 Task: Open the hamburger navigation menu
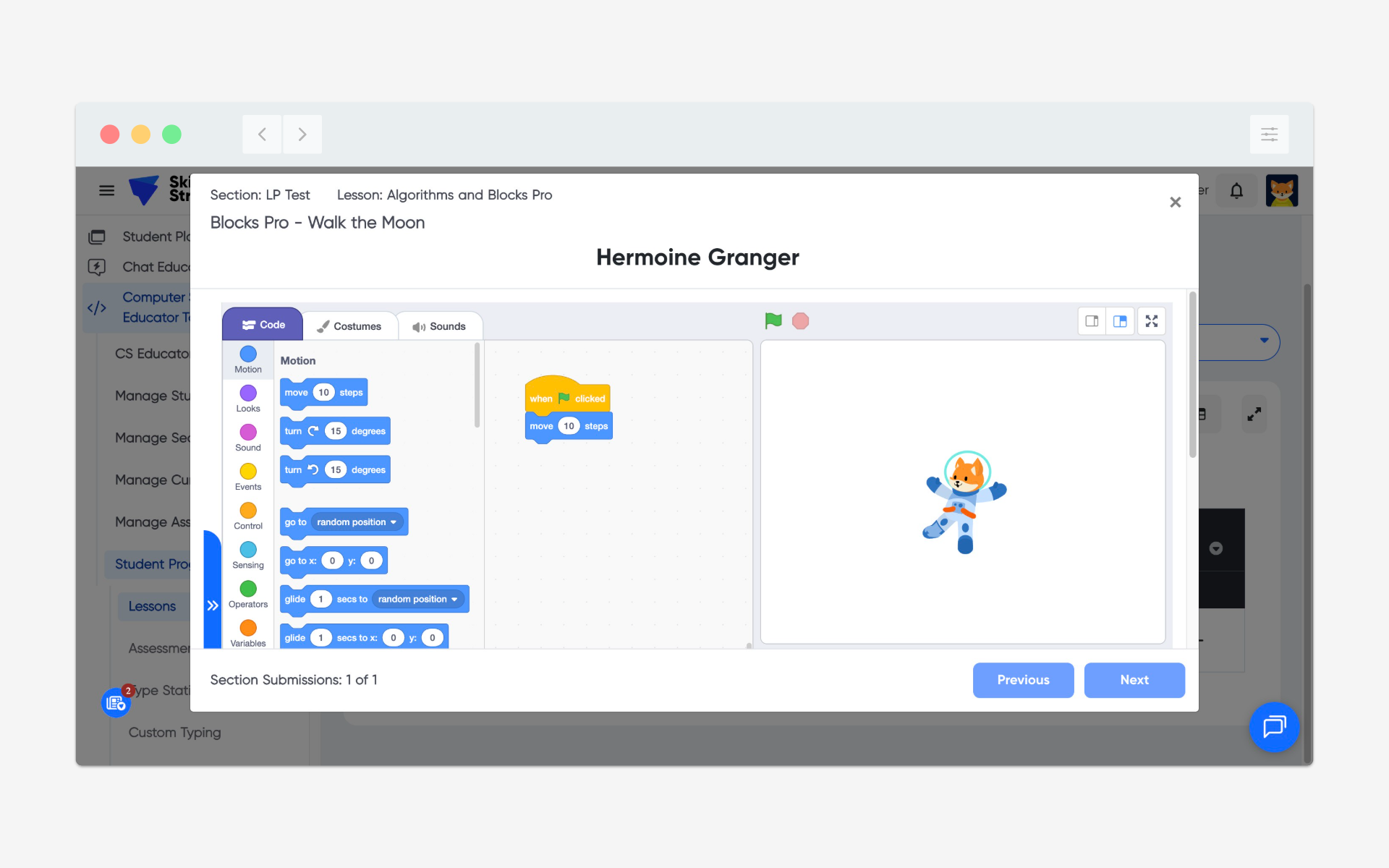(106, 191)
